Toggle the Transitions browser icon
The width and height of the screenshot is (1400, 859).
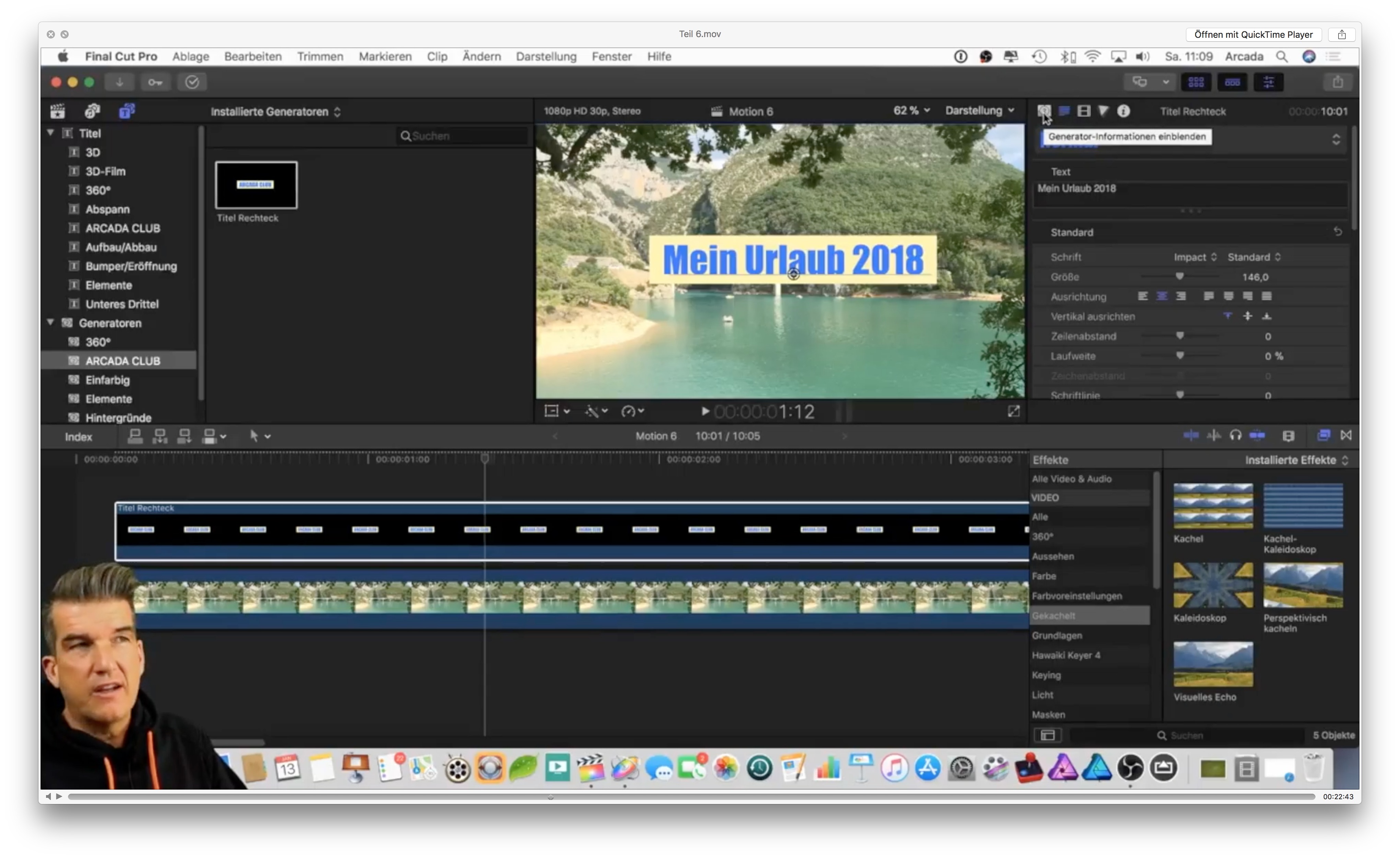point(1346,435)
